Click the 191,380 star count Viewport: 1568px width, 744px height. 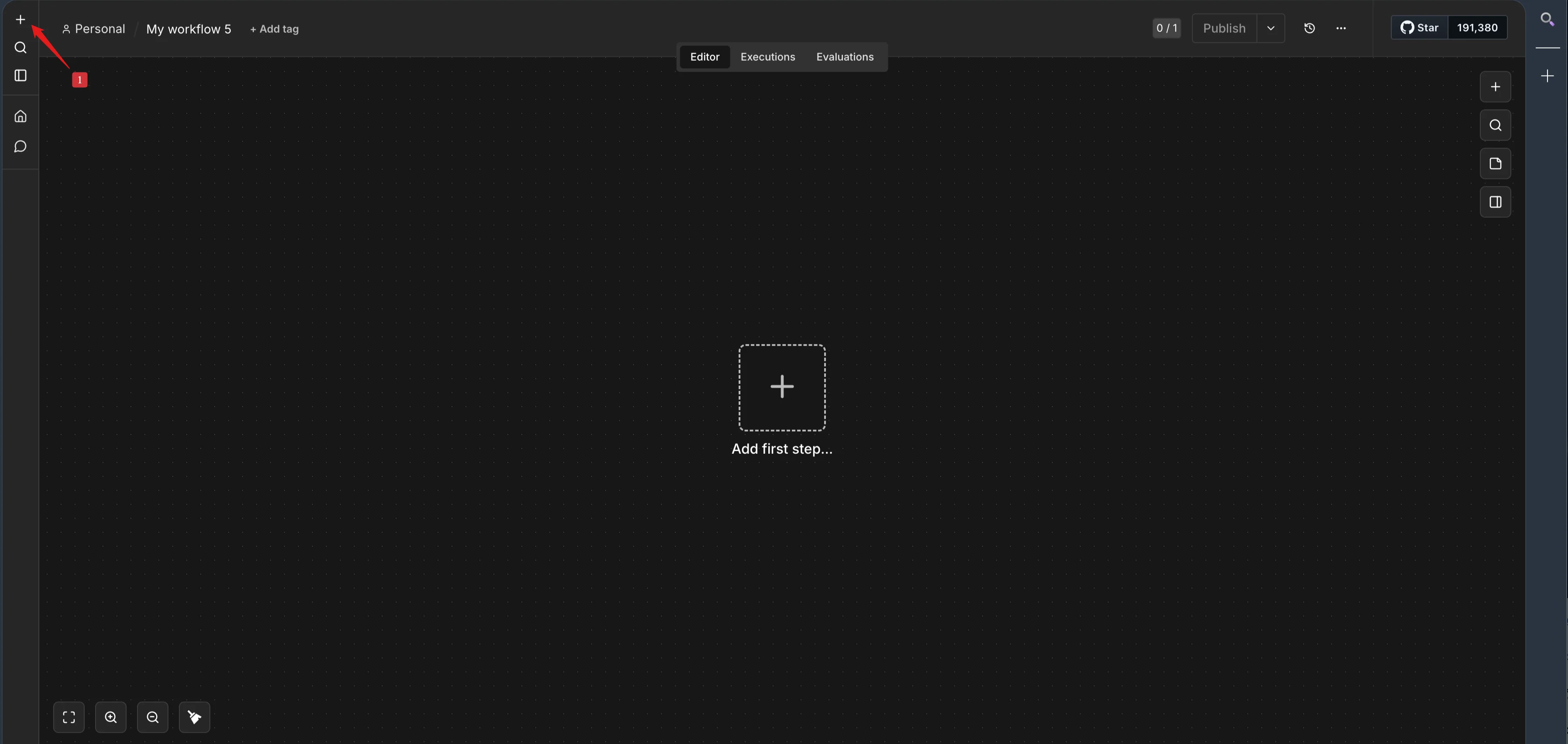click(1477, 28)
